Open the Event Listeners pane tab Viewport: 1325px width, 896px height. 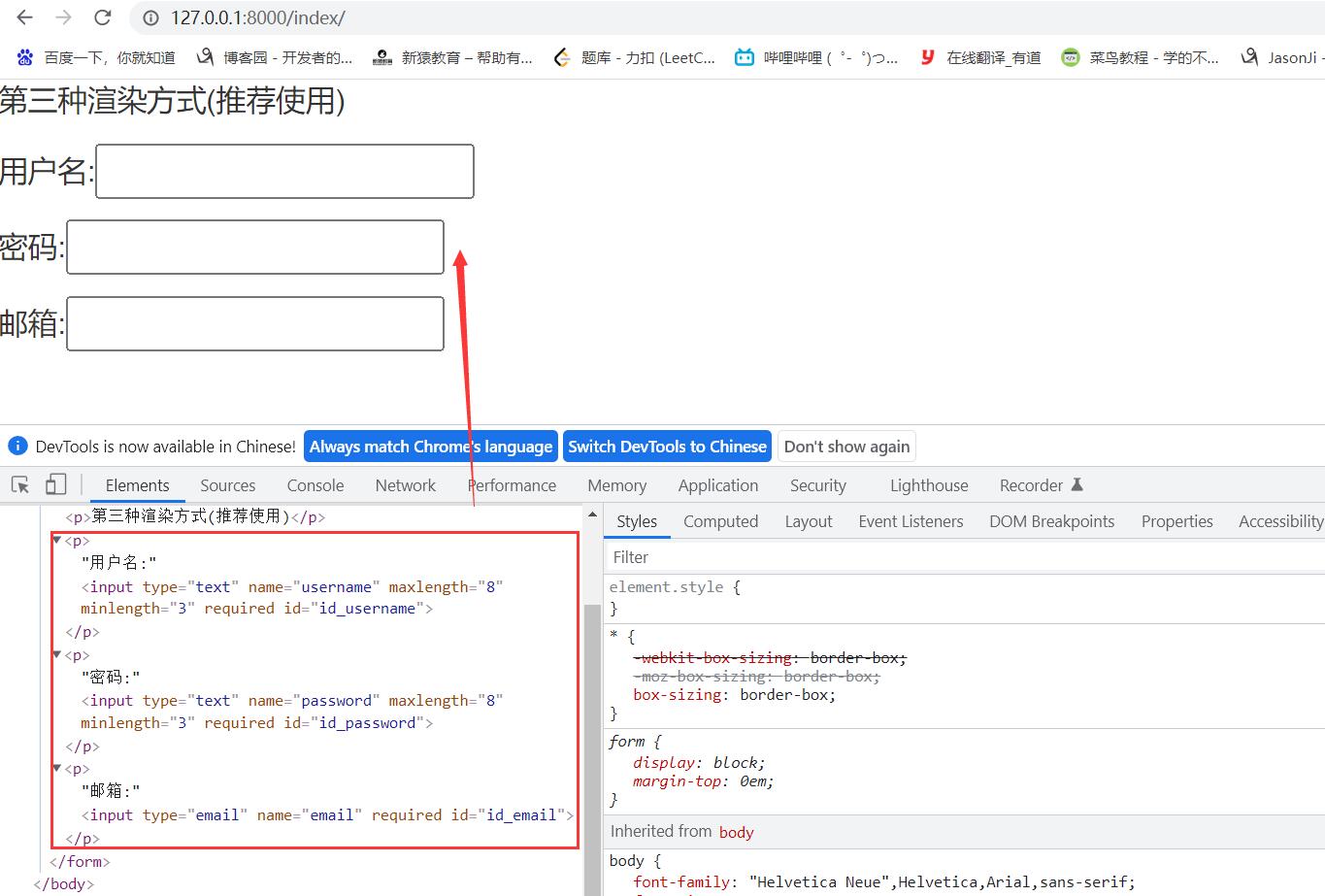(911, 521)
